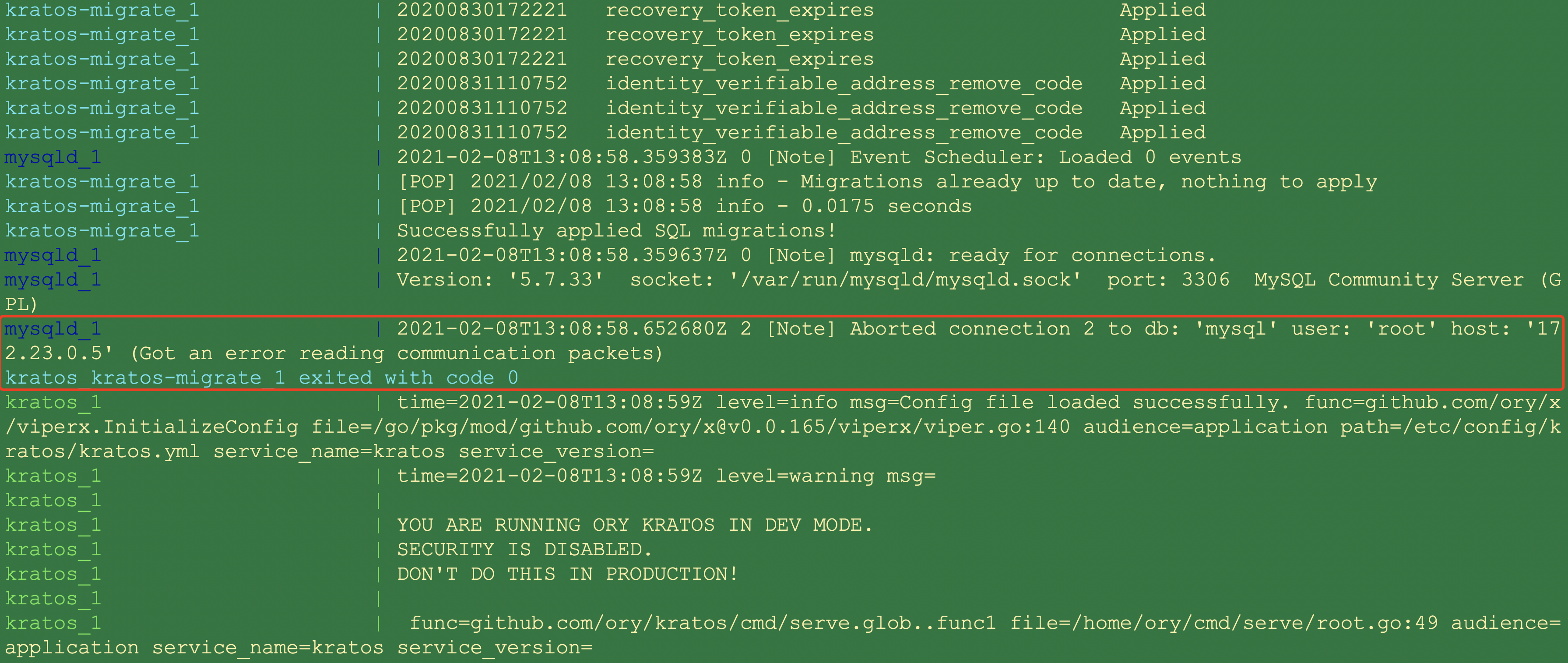Select a recovery_token_expires migration row

tap(739, 34)
